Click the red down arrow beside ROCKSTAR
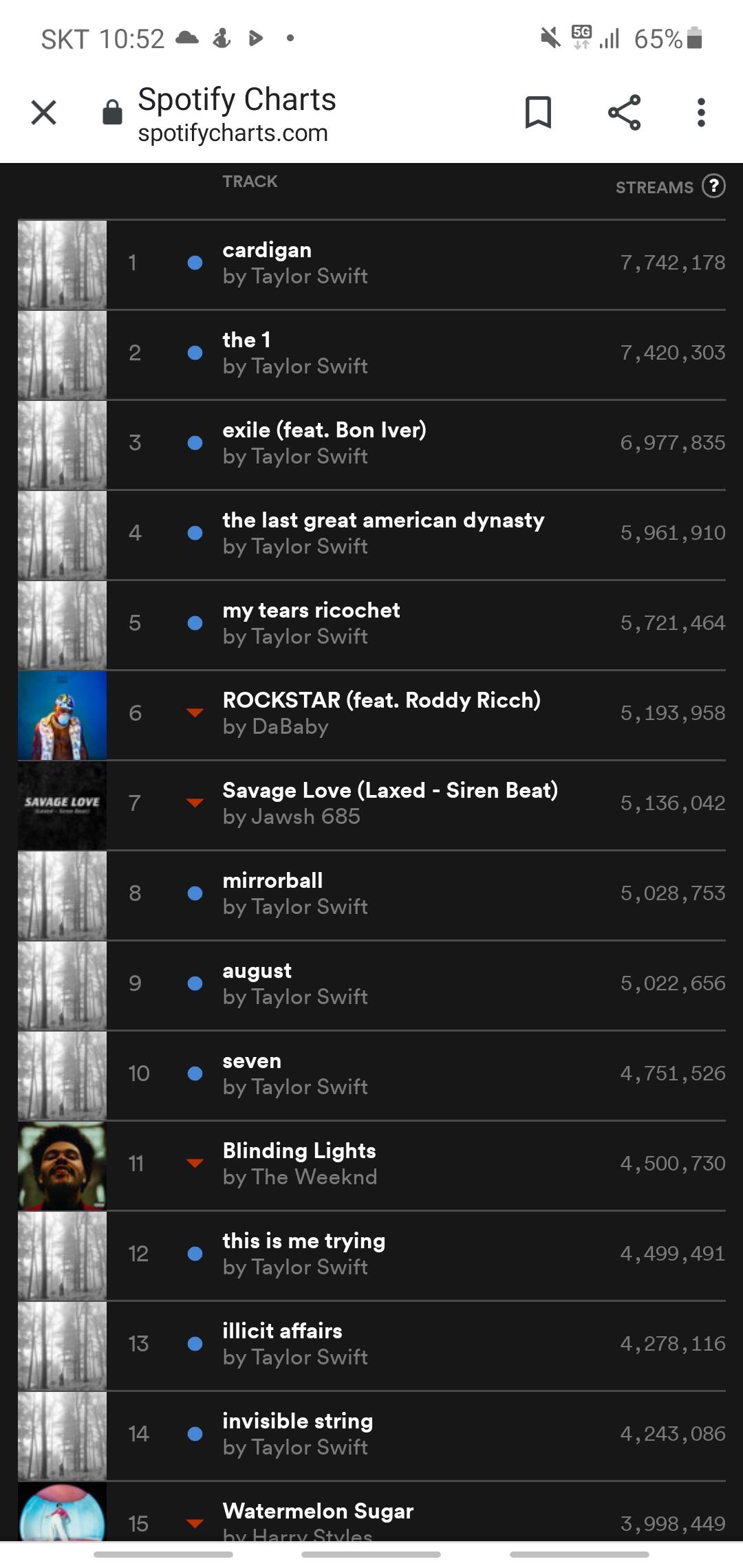The height and width of the screenshot is (1568, 743). [195, 712]
